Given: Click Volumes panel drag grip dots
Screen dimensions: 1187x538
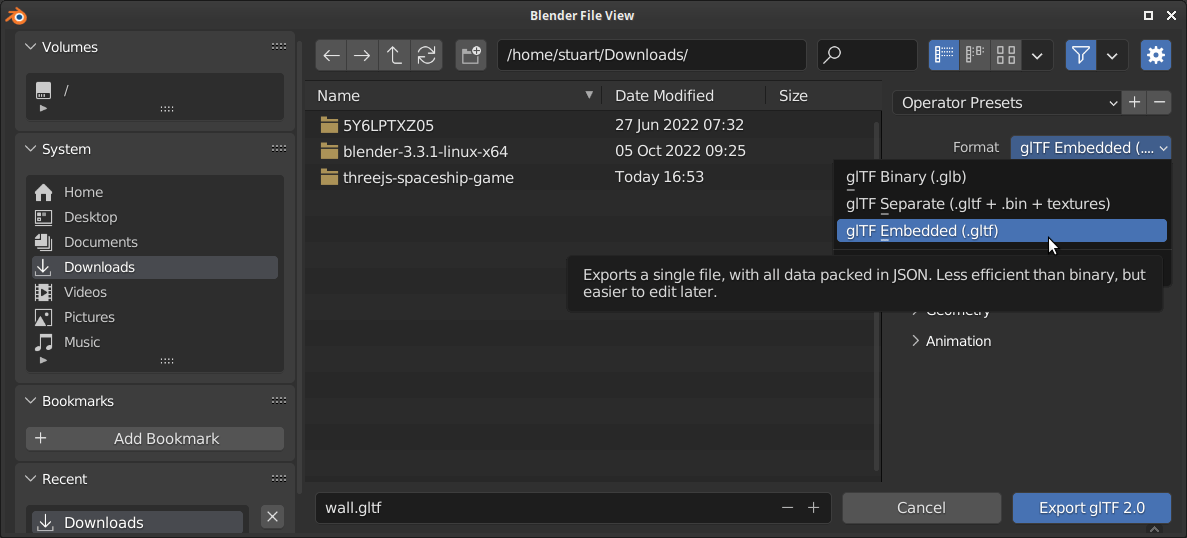Looking at the screenshot, I should (x=279, y=47).
